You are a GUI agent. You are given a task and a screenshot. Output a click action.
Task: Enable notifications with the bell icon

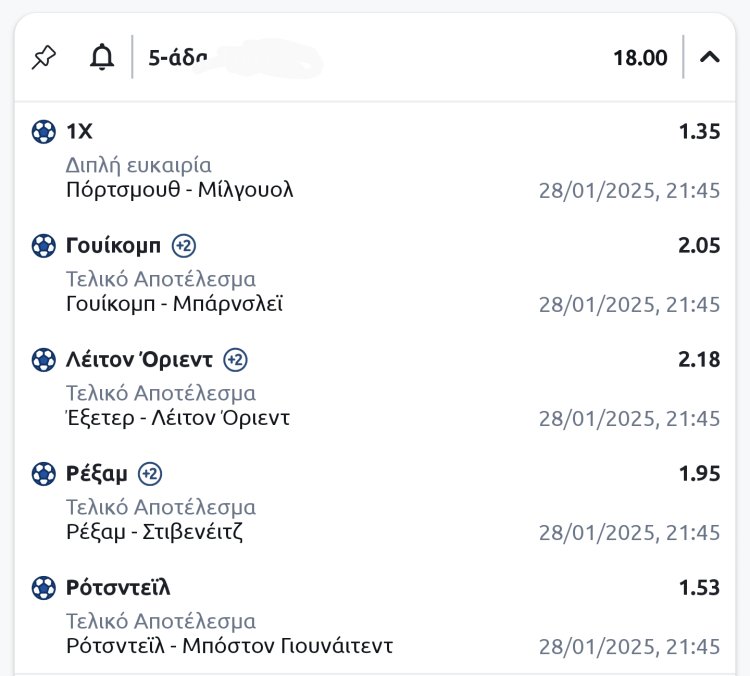tap(102, 58)
